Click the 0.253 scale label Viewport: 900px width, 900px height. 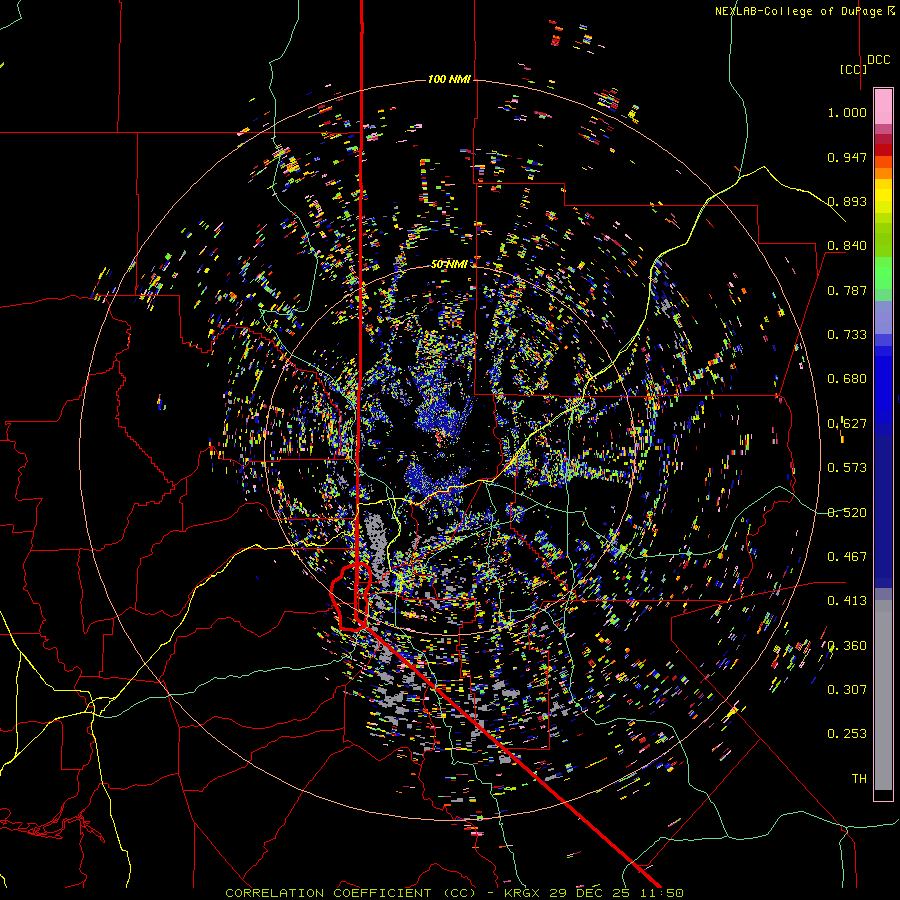[847, 734]
